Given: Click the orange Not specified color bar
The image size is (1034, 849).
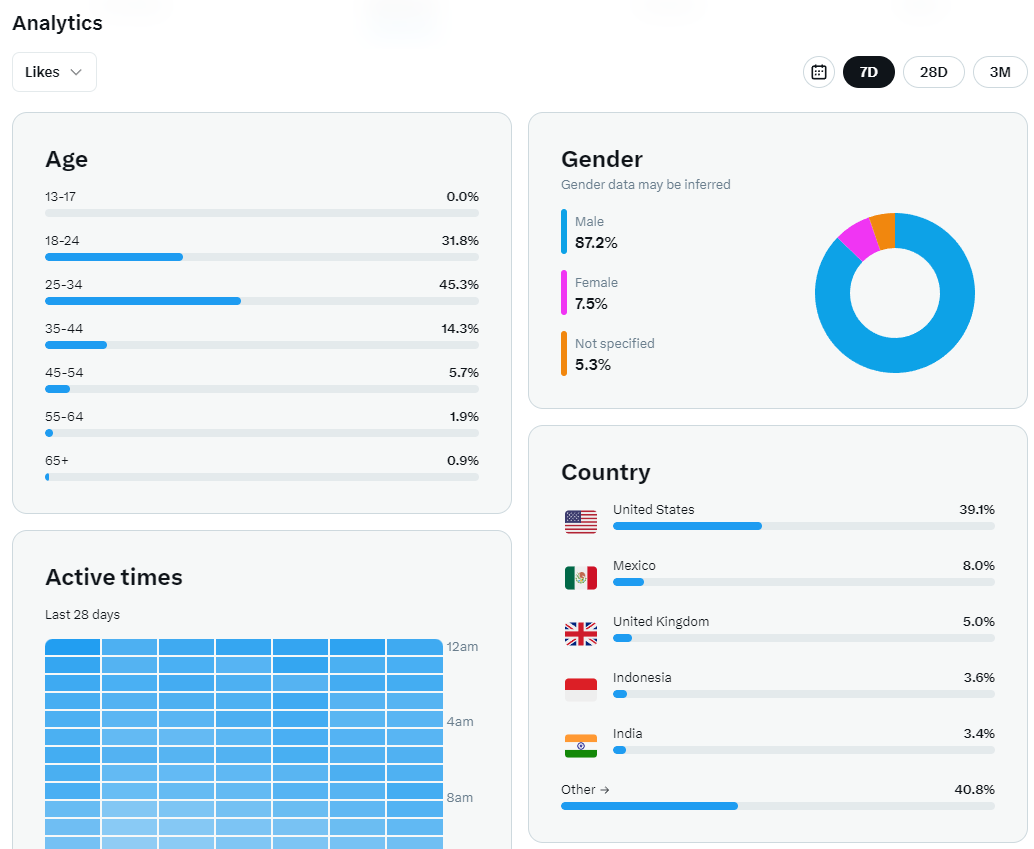Looking at the screenshot, I should pyautogui.click(x=564, y=354).
